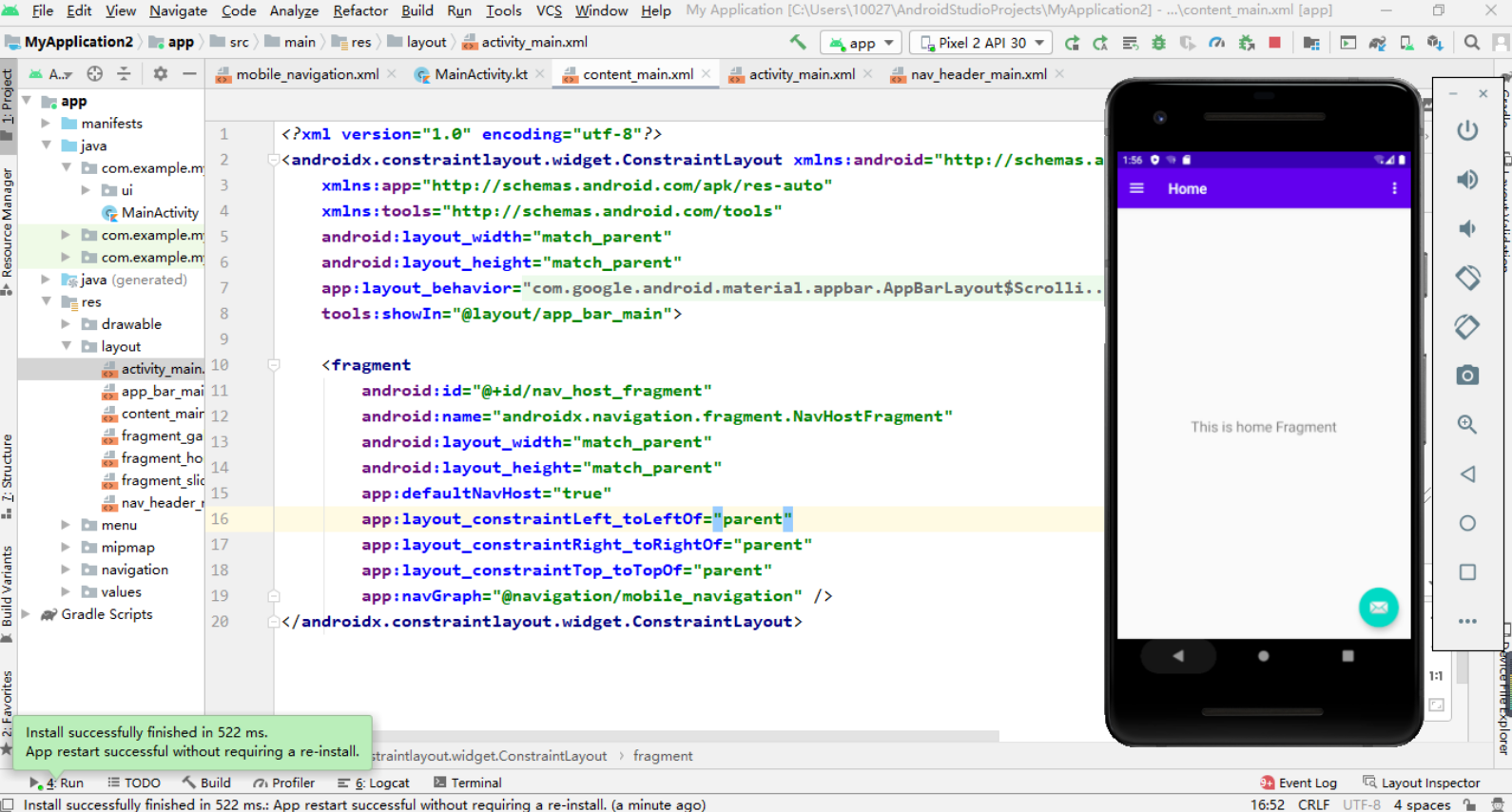Click the Search Everywhere magnifier icon
The image size is (1512, 812).
coord(1472,43)
